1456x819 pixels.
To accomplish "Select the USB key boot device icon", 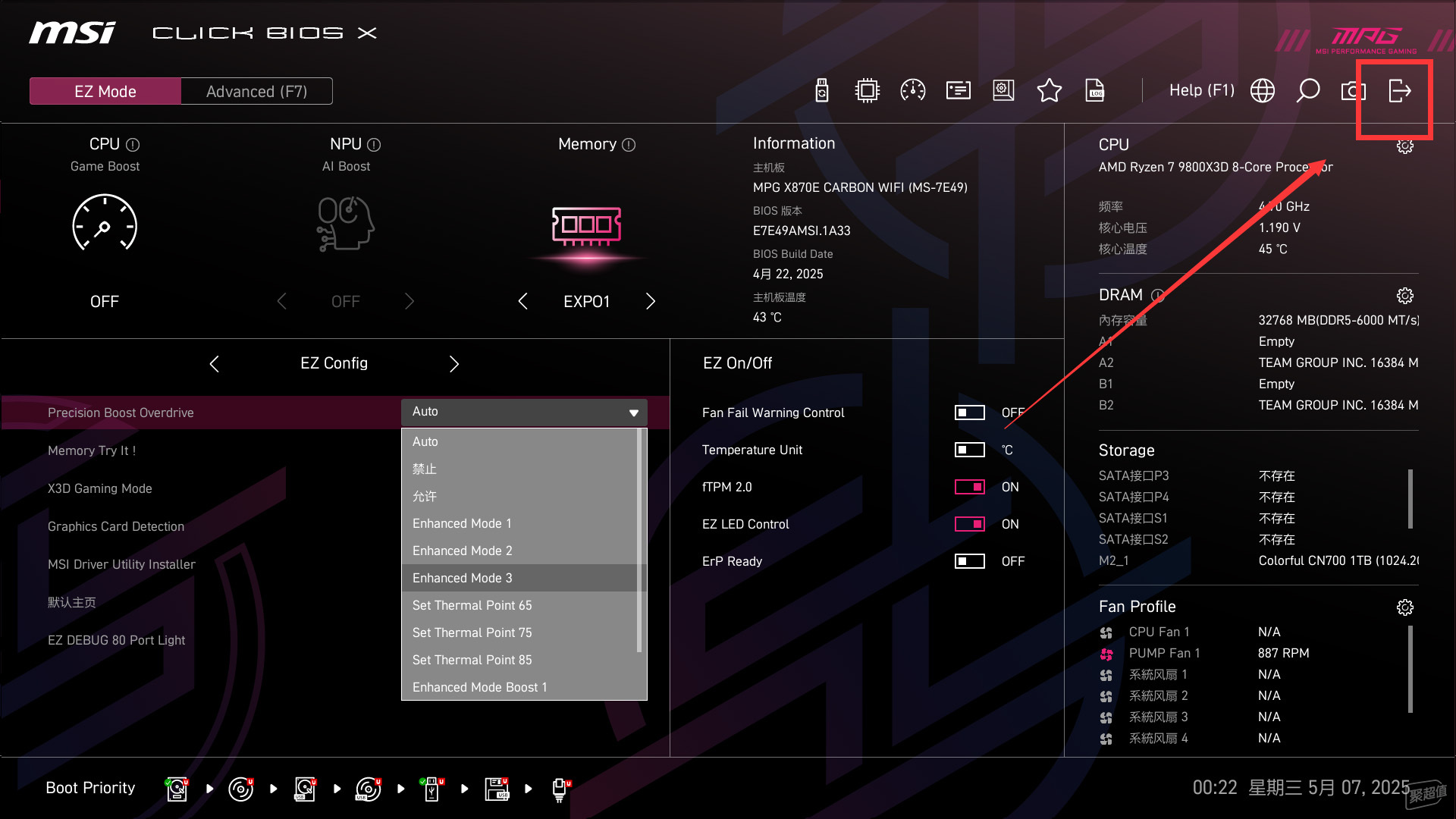I will tap(432, 789).
